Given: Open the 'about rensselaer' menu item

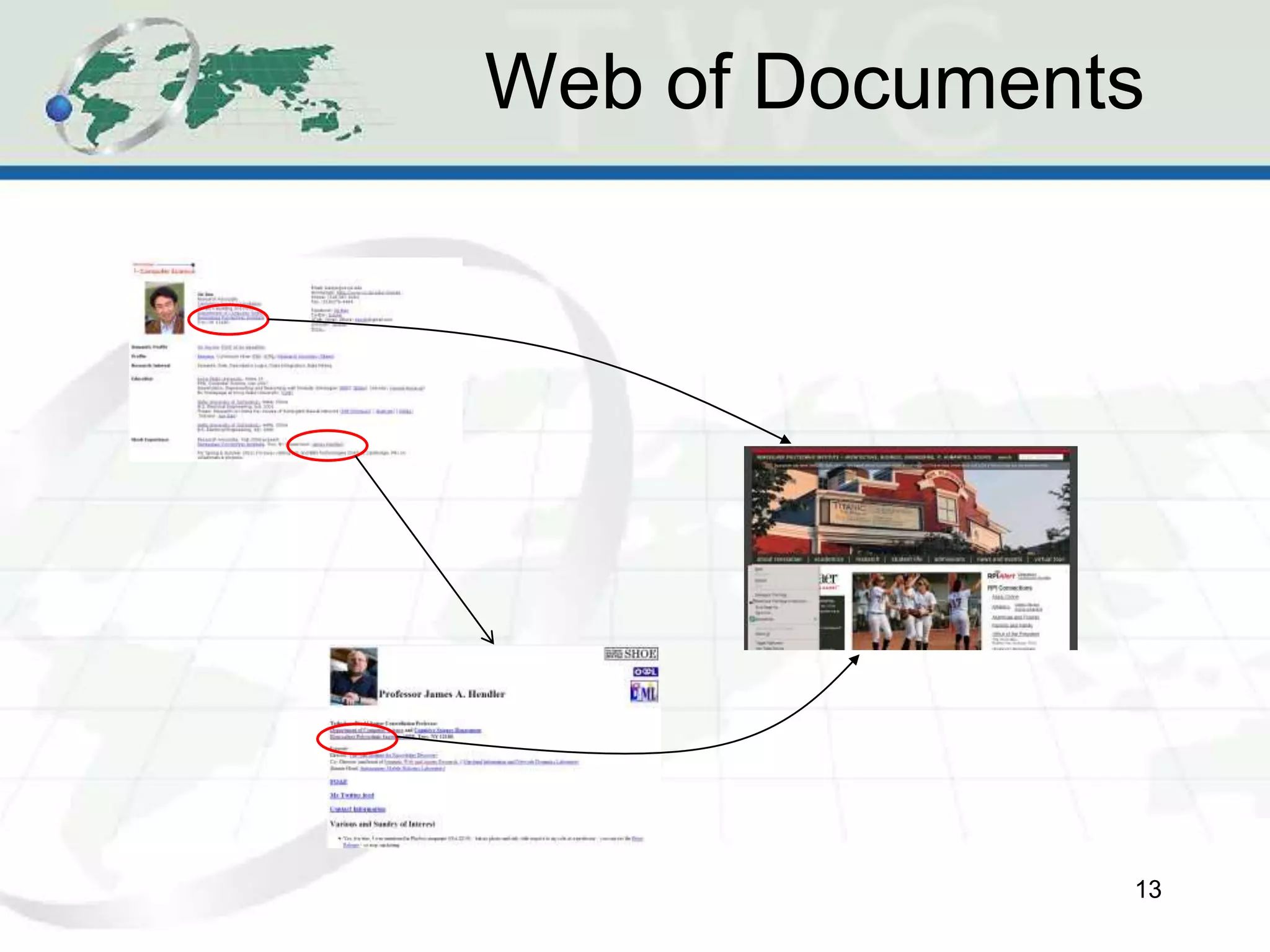Looking at the screenshot, I should click(779, 559).
